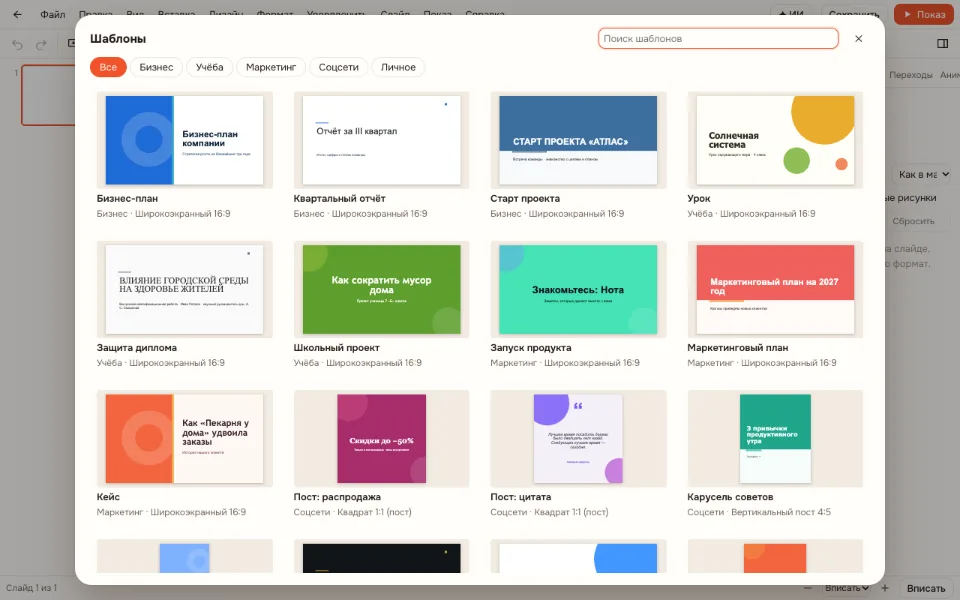The image size is (960, 600).
Task: Click the minus zoom-out icon in the status bar
Action: coord(808,588)
